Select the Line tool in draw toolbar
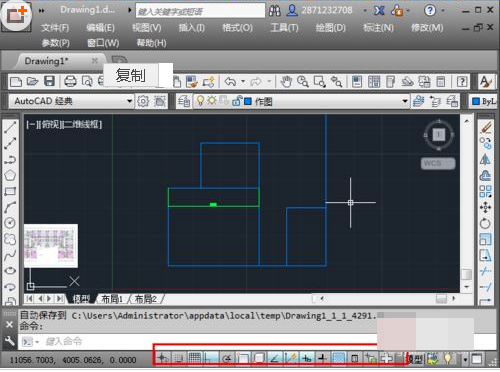Viewport: 500px width, 372px height. tap(10, 127)
